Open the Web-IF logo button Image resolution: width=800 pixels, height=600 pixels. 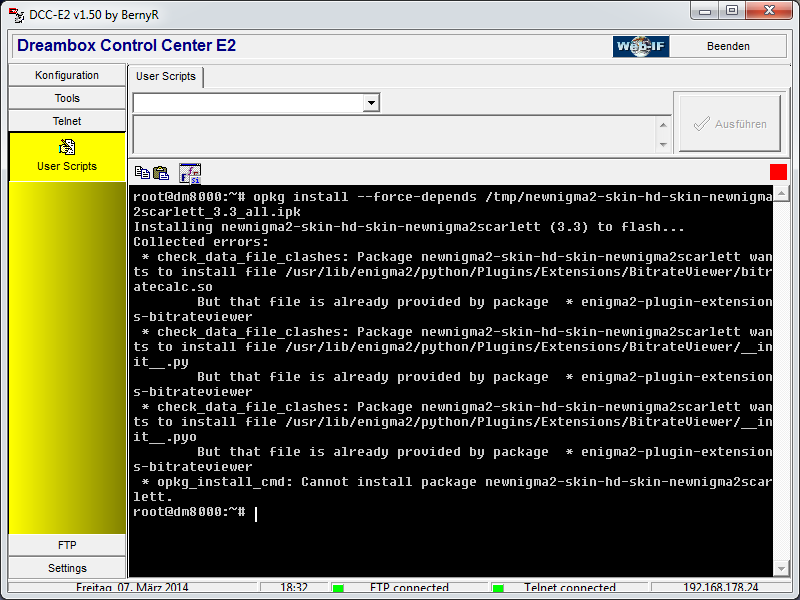click(641, 46)
